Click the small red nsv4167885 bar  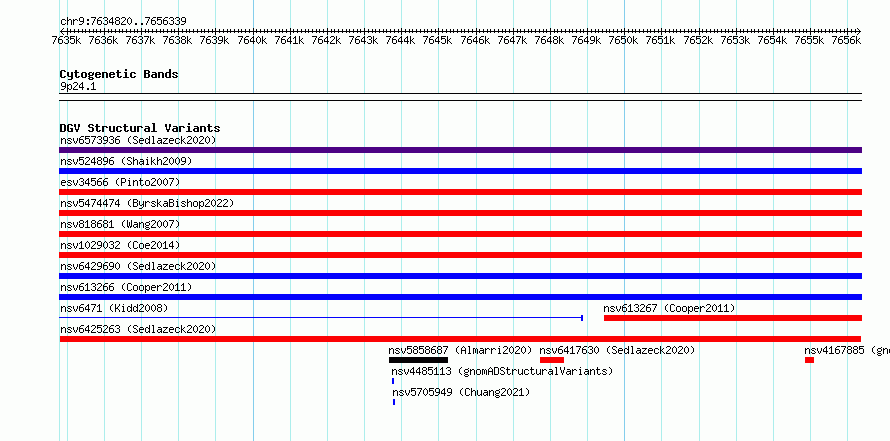coord(809,360)
